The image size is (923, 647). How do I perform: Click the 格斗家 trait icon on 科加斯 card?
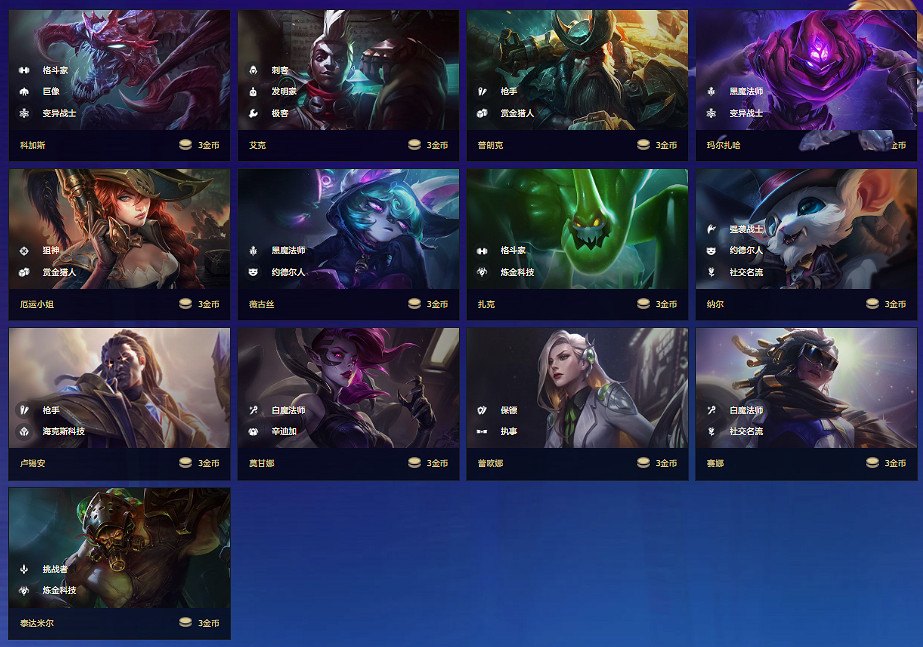(x=24, y=70)
